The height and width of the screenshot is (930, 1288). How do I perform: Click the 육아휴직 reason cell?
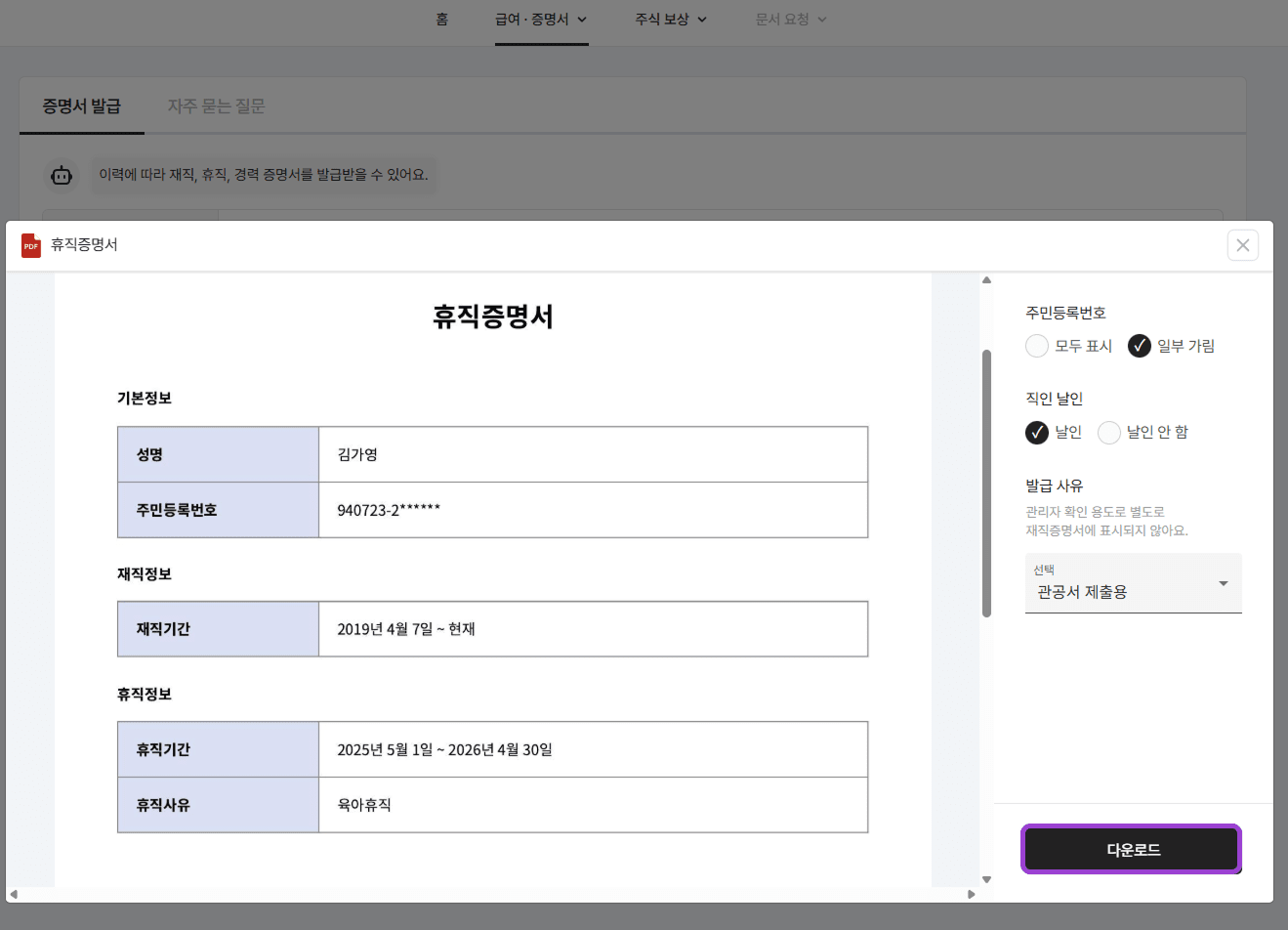tap(593, 805)
